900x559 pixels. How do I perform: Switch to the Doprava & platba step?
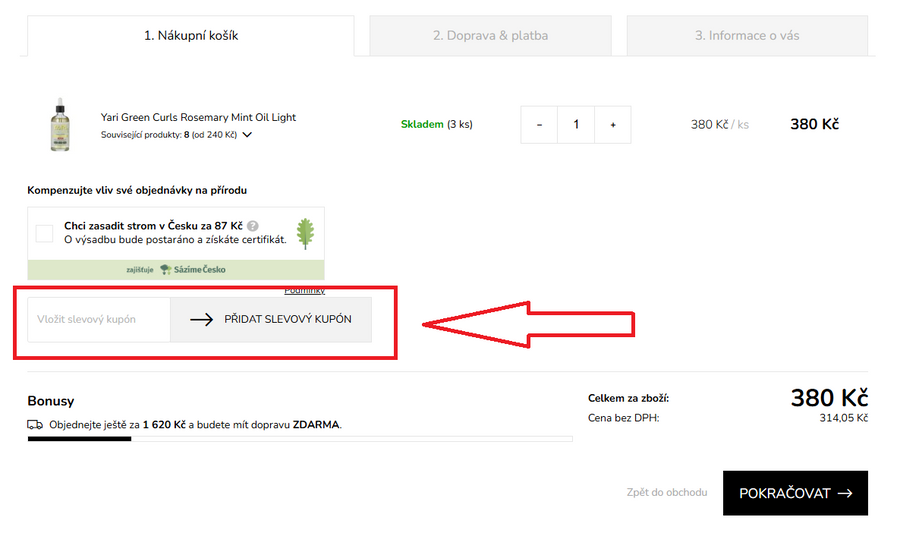(490, 36)
